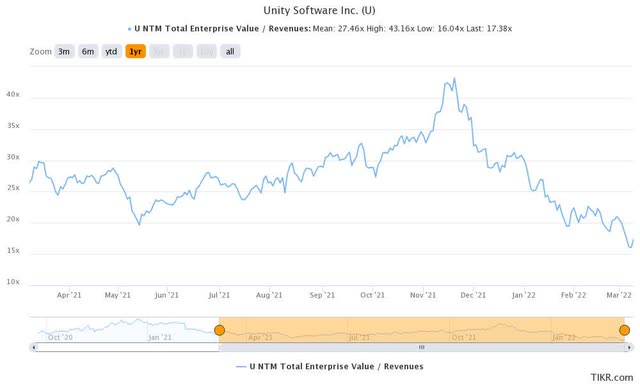Click the Dec '21 x-axis label
Image resolution: width=640 pixels, height=384 pixels.
click(x=473, y=295)
